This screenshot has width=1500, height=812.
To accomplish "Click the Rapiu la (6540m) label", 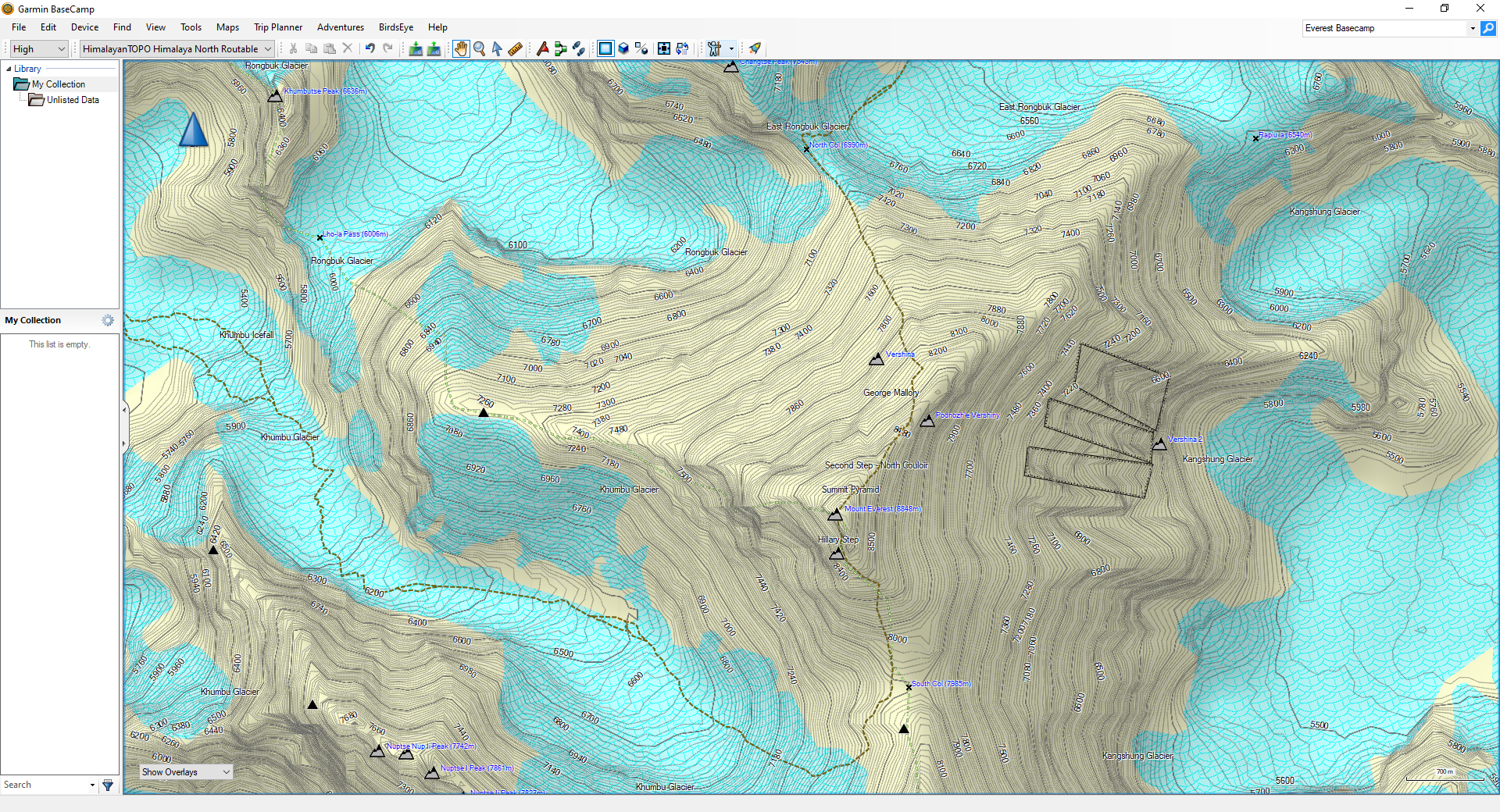I will pos(1285,135).
